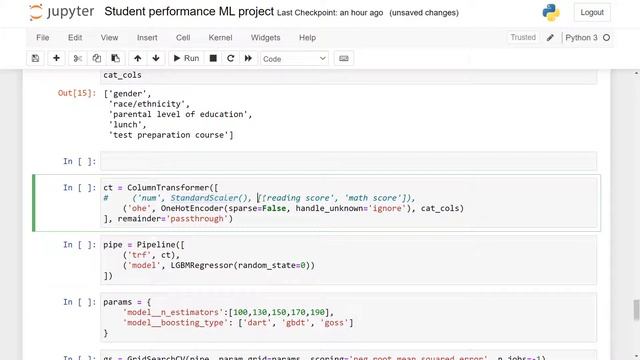Click the GridSearchCV code cell at bottom
640x360 pixels.
tap(349, 356)
